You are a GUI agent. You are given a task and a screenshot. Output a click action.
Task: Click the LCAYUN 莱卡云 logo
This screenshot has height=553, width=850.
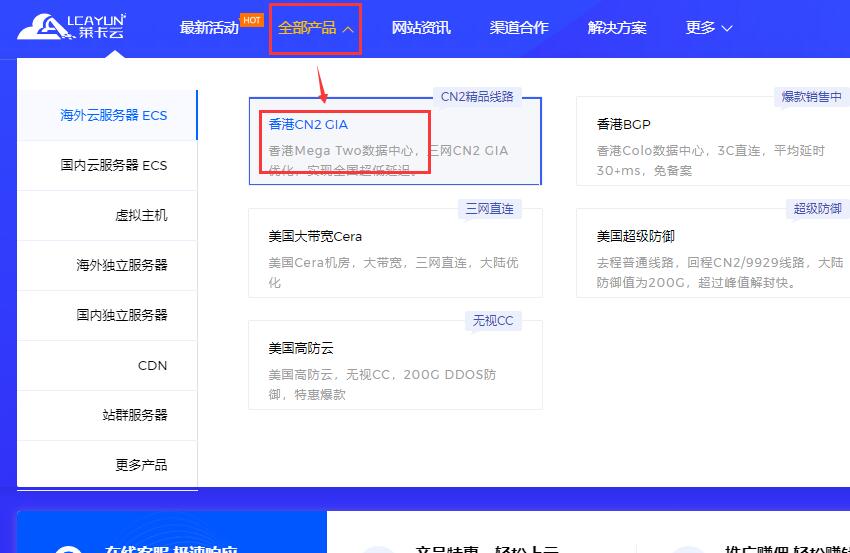click(x=71, y=27)
